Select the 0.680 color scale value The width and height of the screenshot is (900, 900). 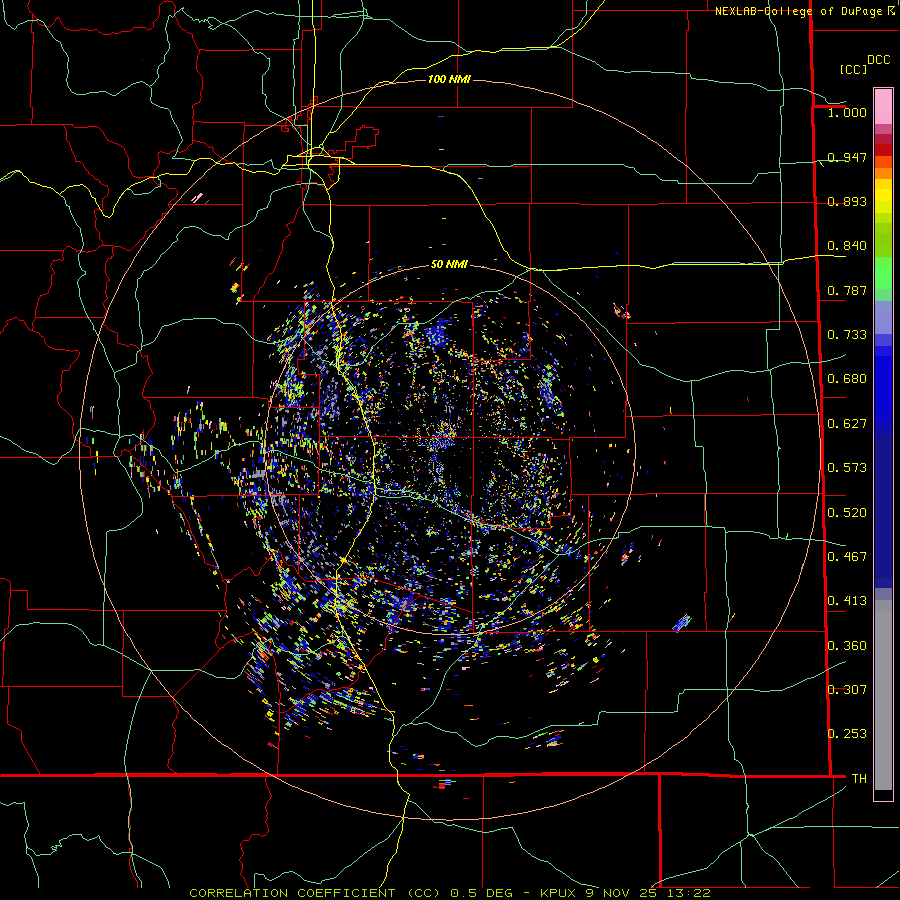point(847,379)
